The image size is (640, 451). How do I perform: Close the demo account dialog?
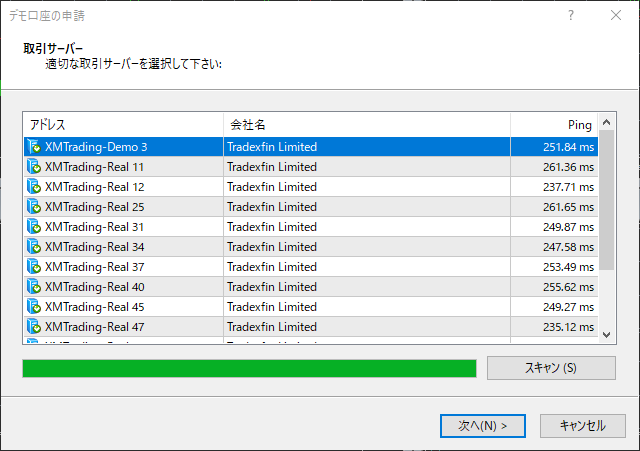point(616,16)
